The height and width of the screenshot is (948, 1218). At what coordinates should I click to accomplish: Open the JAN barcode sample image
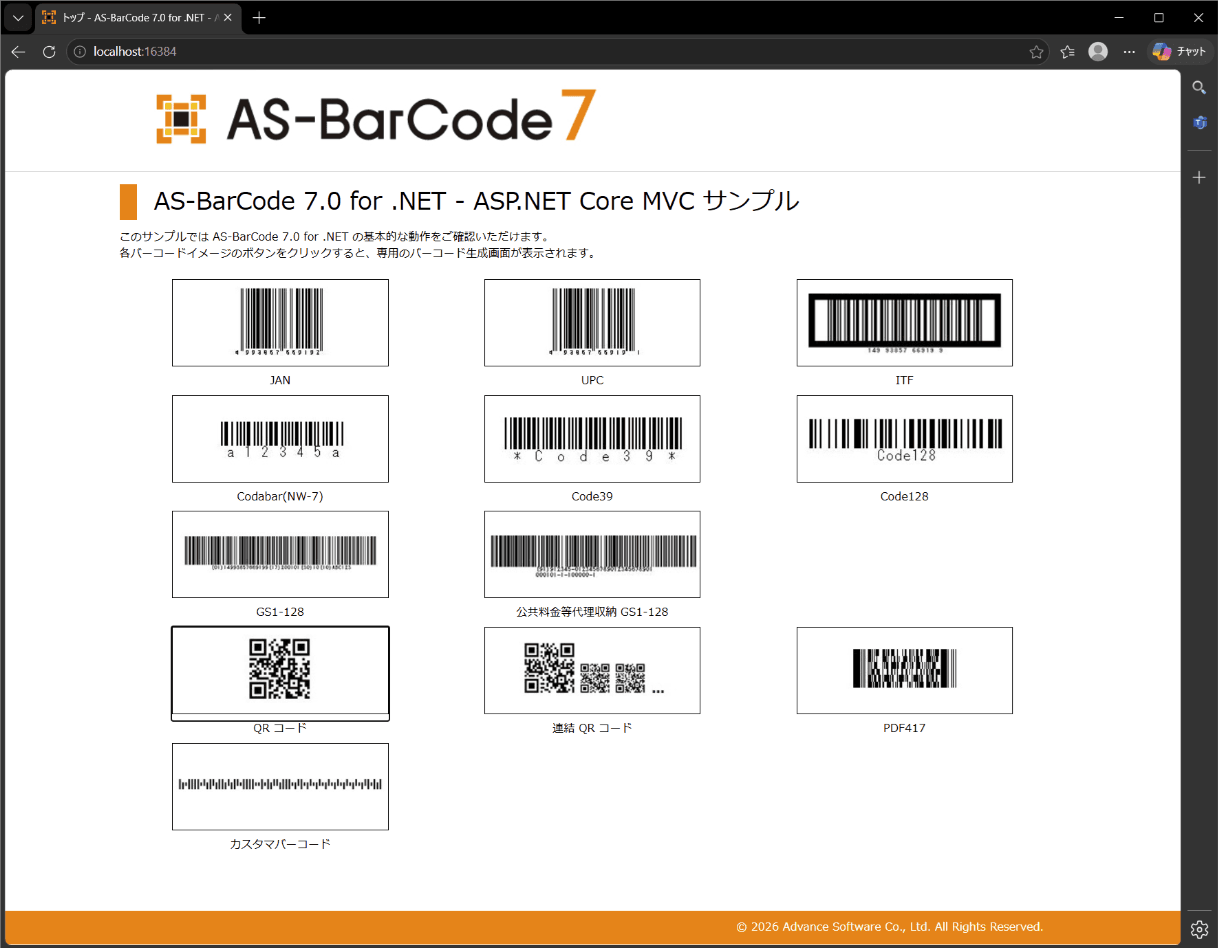tap(280, 323)
